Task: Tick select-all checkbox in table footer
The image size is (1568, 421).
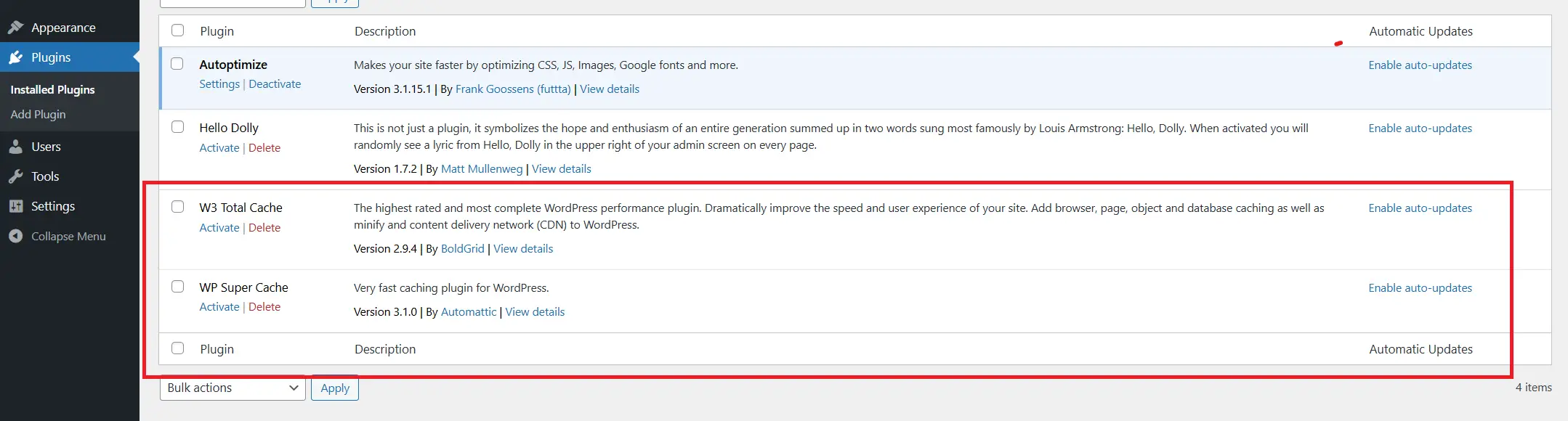Action: [177, 348]
